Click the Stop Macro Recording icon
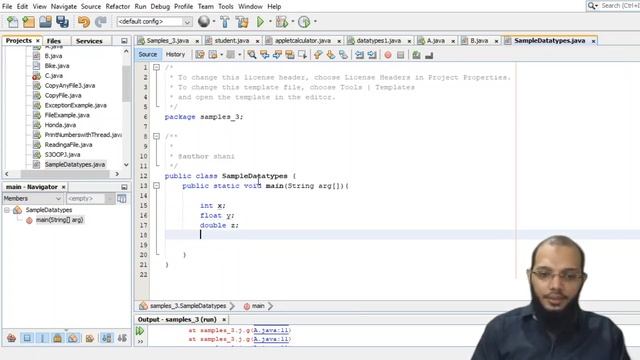The width and height of the screenshot is (640, 360). point(400,55)
